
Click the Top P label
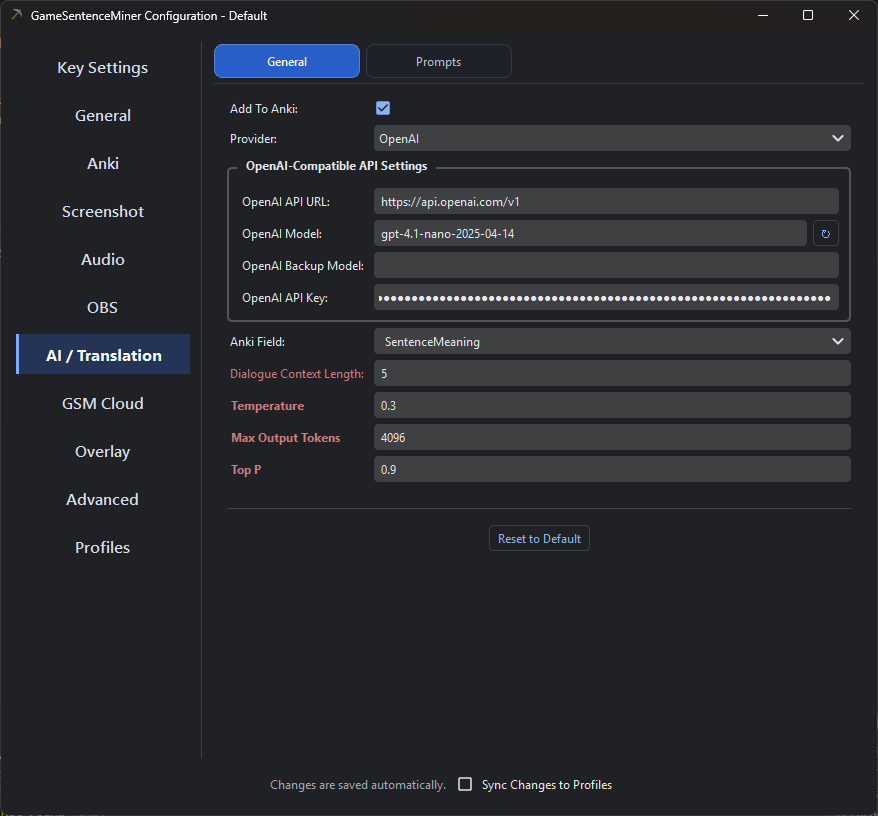tap(246, 469)
